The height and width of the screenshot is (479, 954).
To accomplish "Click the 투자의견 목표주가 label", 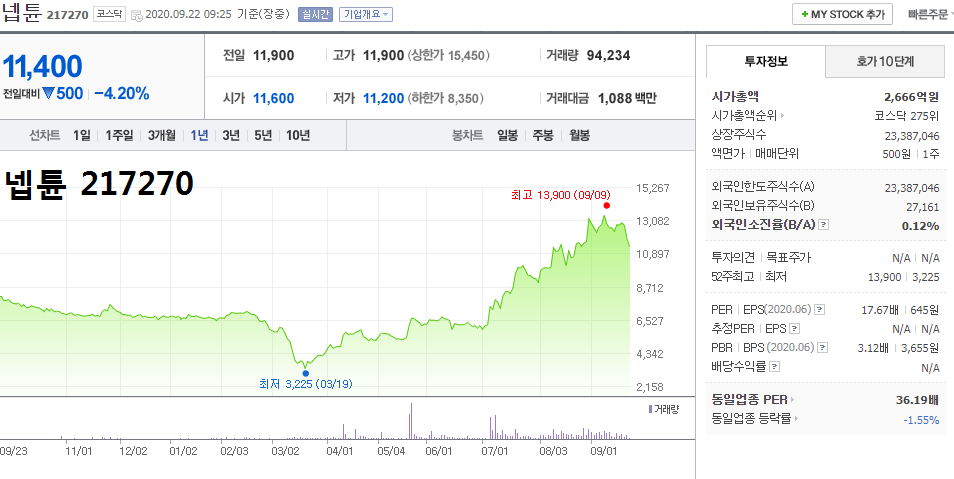I will pos(761,257).
